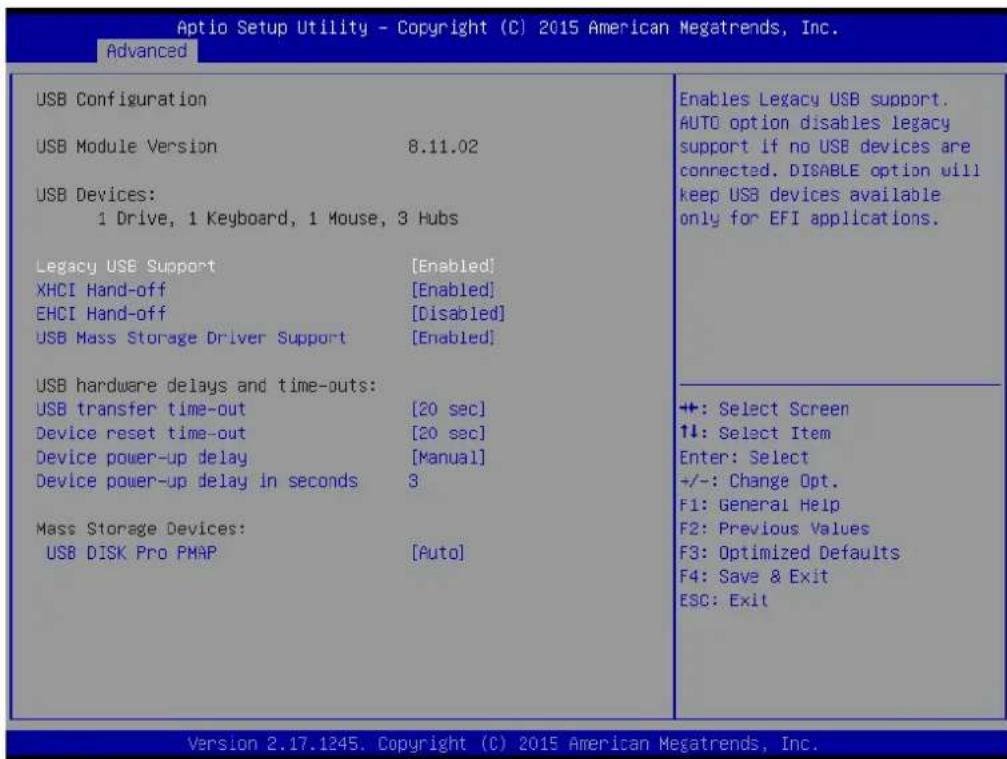Click the USB Module Version 8.11.02 value
1007x759 pixels.
click(x=443, y=147)
